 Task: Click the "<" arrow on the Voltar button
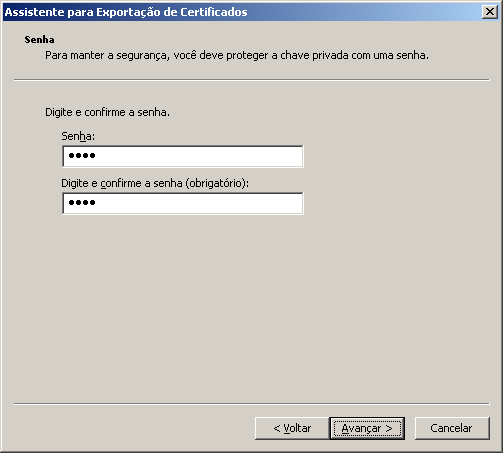[277, 428]
